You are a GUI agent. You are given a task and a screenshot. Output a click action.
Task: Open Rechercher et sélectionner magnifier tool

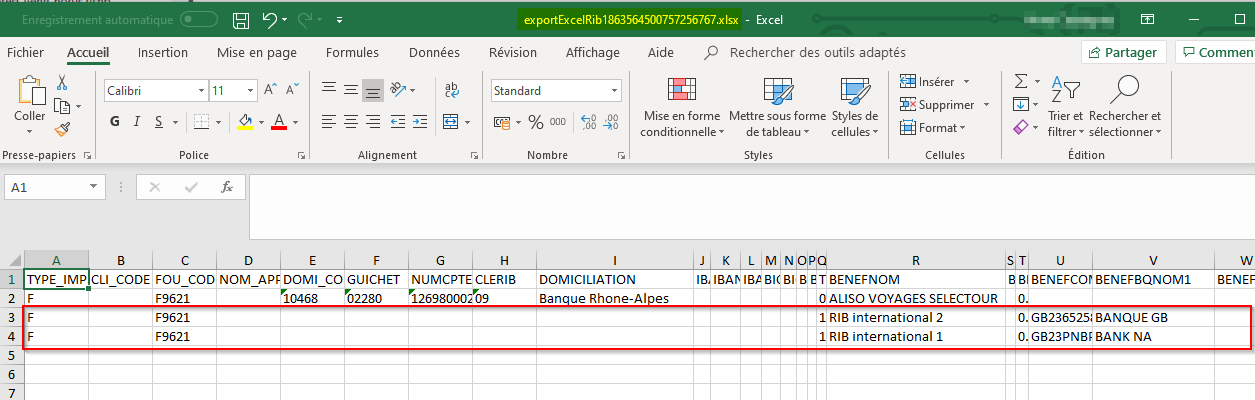[x=1125, y=108]
